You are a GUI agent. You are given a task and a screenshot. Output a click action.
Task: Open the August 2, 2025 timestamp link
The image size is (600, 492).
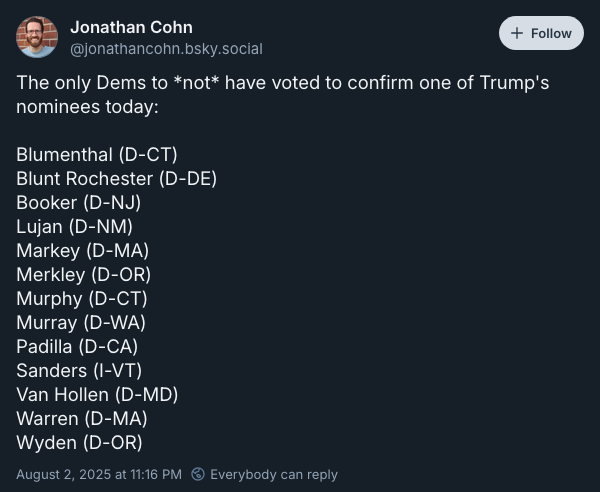point(99,474)
